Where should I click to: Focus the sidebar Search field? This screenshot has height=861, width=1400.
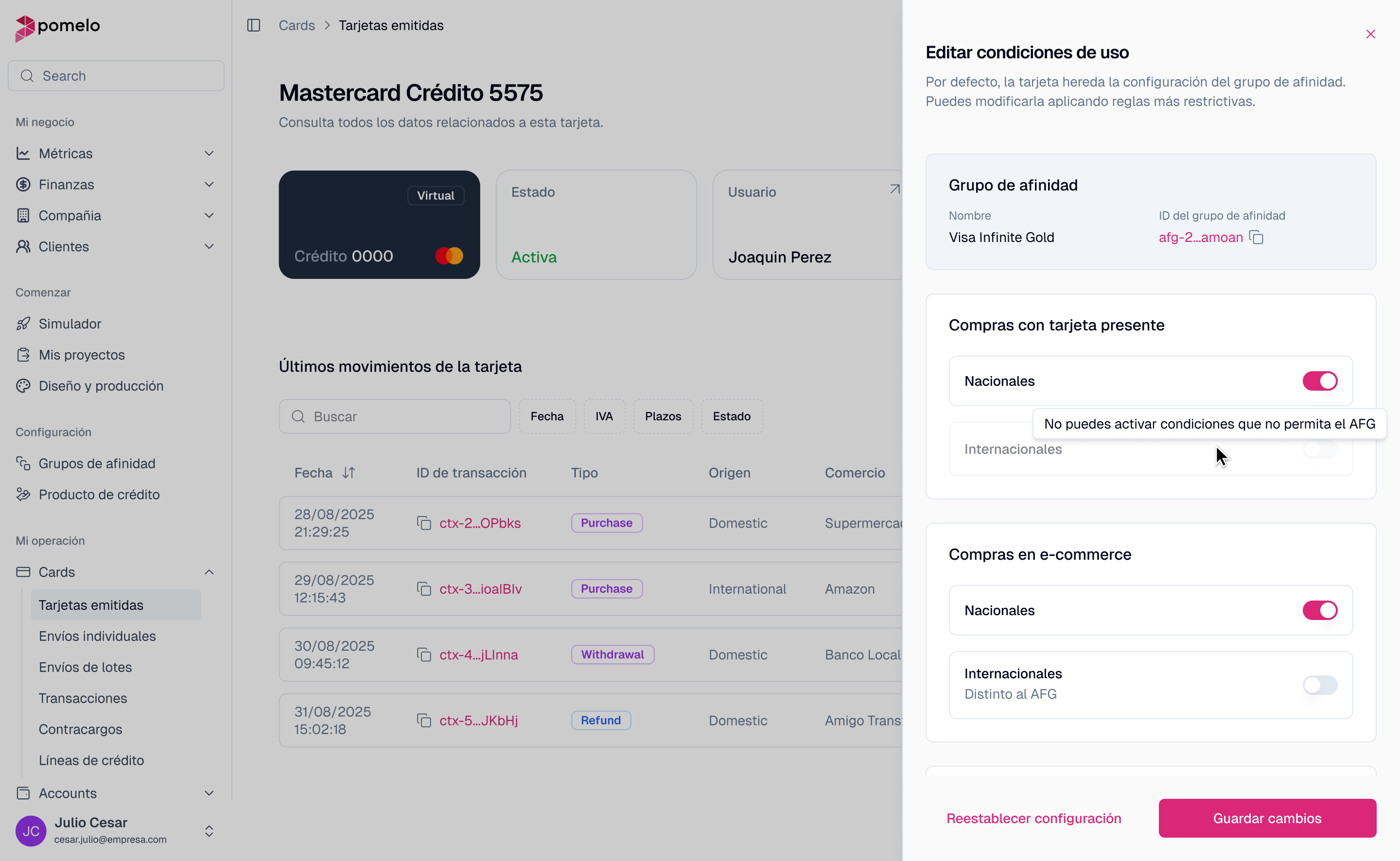click(x=116, y=76)
